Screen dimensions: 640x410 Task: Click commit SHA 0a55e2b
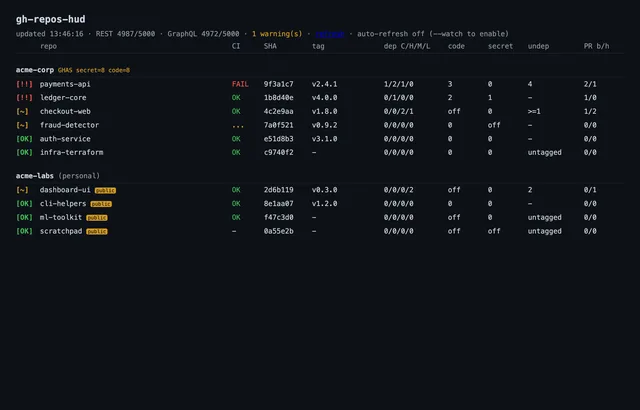pyautogui.click(x=278, y=231)
